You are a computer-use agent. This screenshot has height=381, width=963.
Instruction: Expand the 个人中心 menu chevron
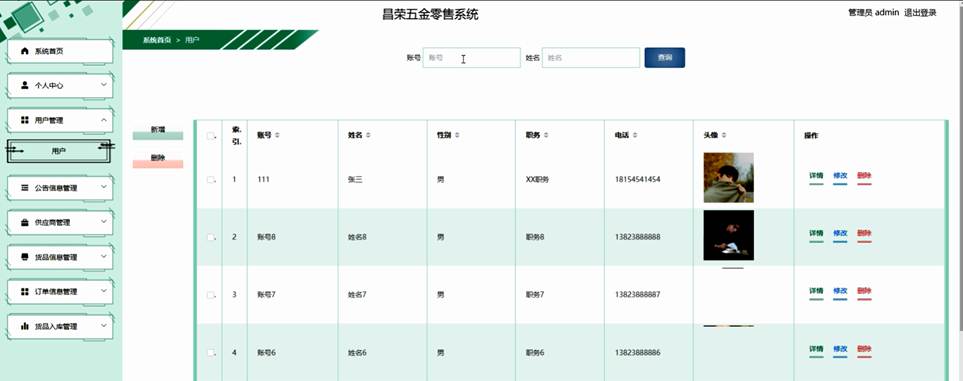(x=103, y=85)
